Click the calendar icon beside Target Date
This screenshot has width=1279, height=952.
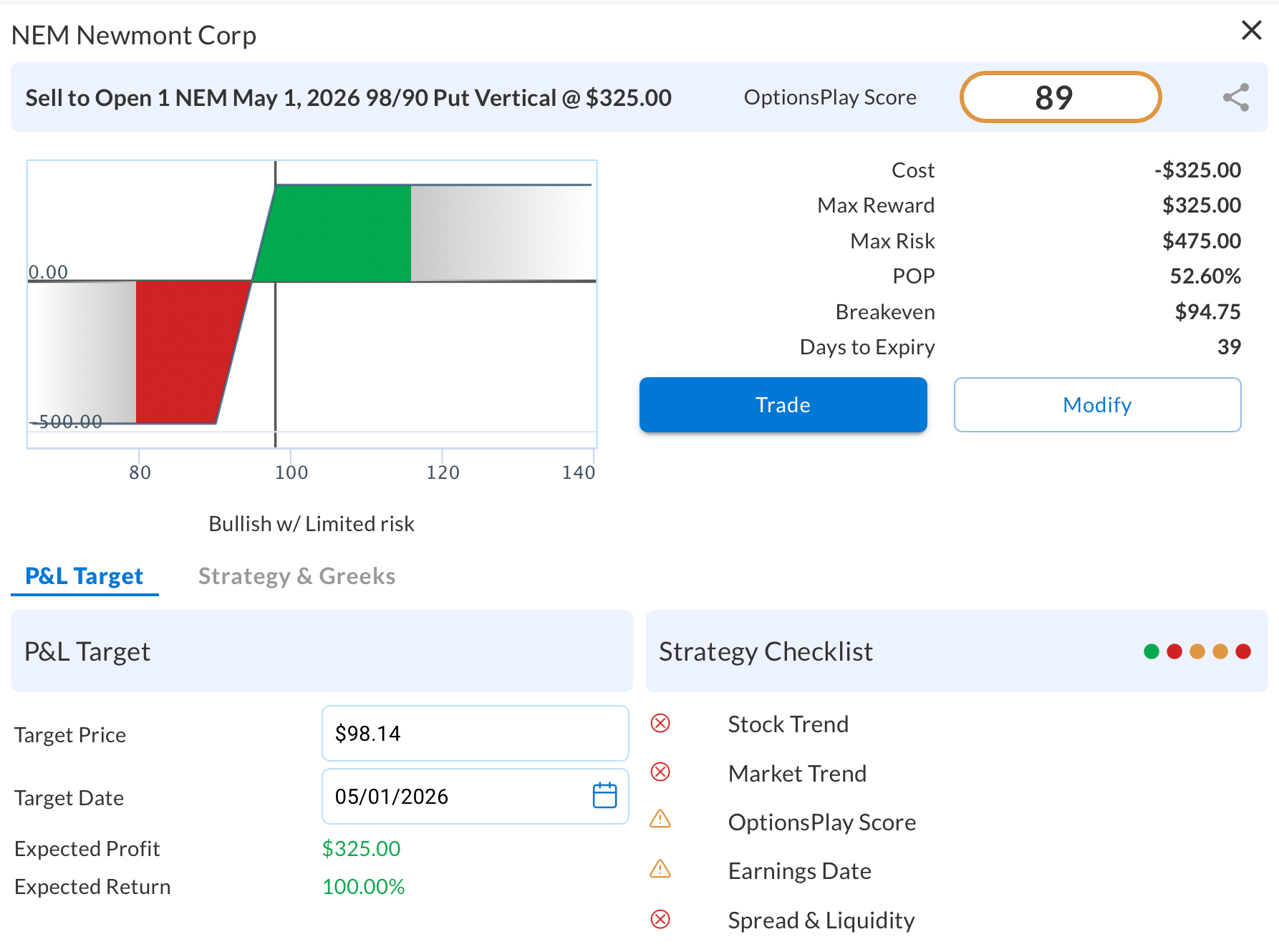click(604, 796)
